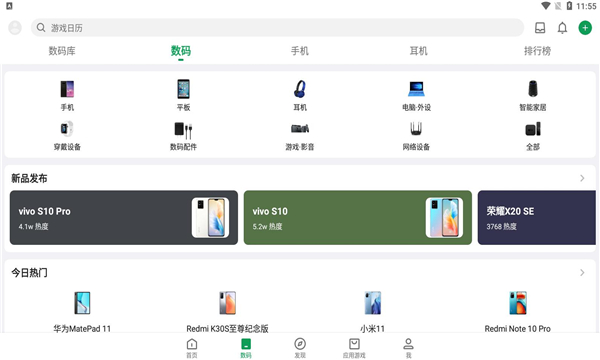Image resolution: width=600 pixels, height=360 pixels.
Task: Expand 今日热门 section with arrow
Action: tap(582, 272)
